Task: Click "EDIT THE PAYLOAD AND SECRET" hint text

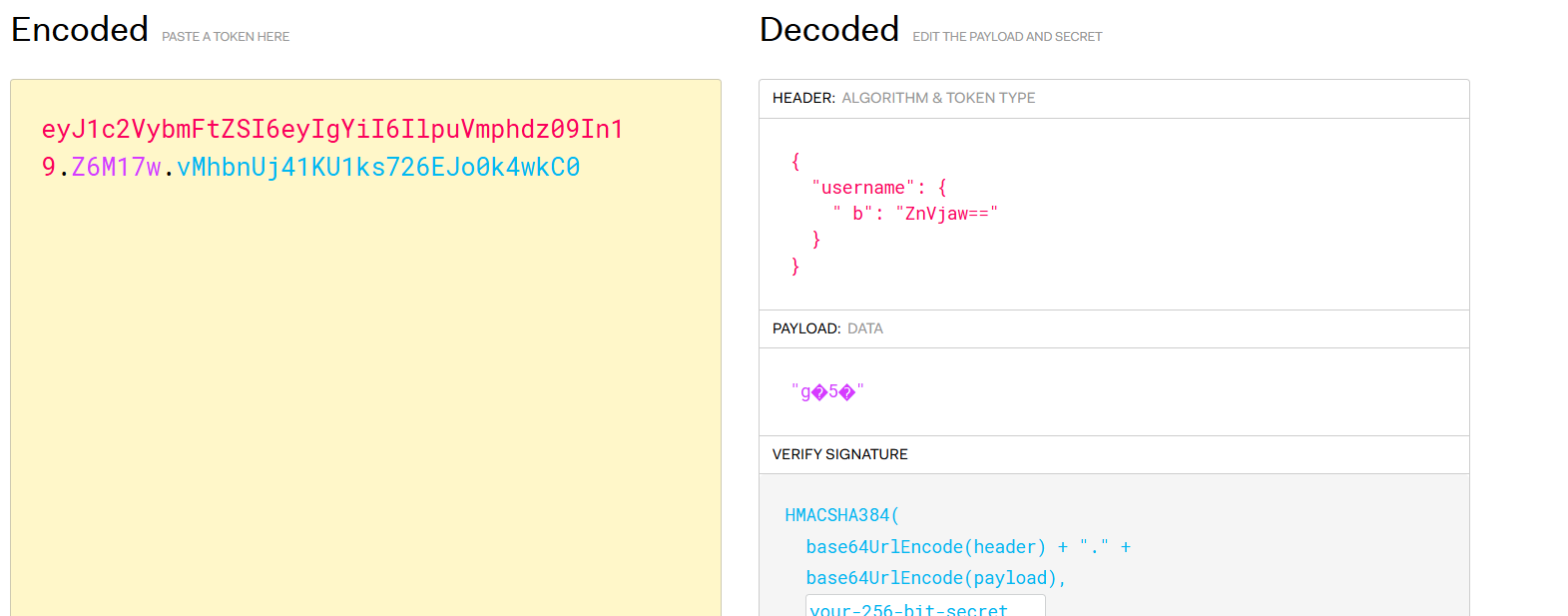Action: point(1007,37)
